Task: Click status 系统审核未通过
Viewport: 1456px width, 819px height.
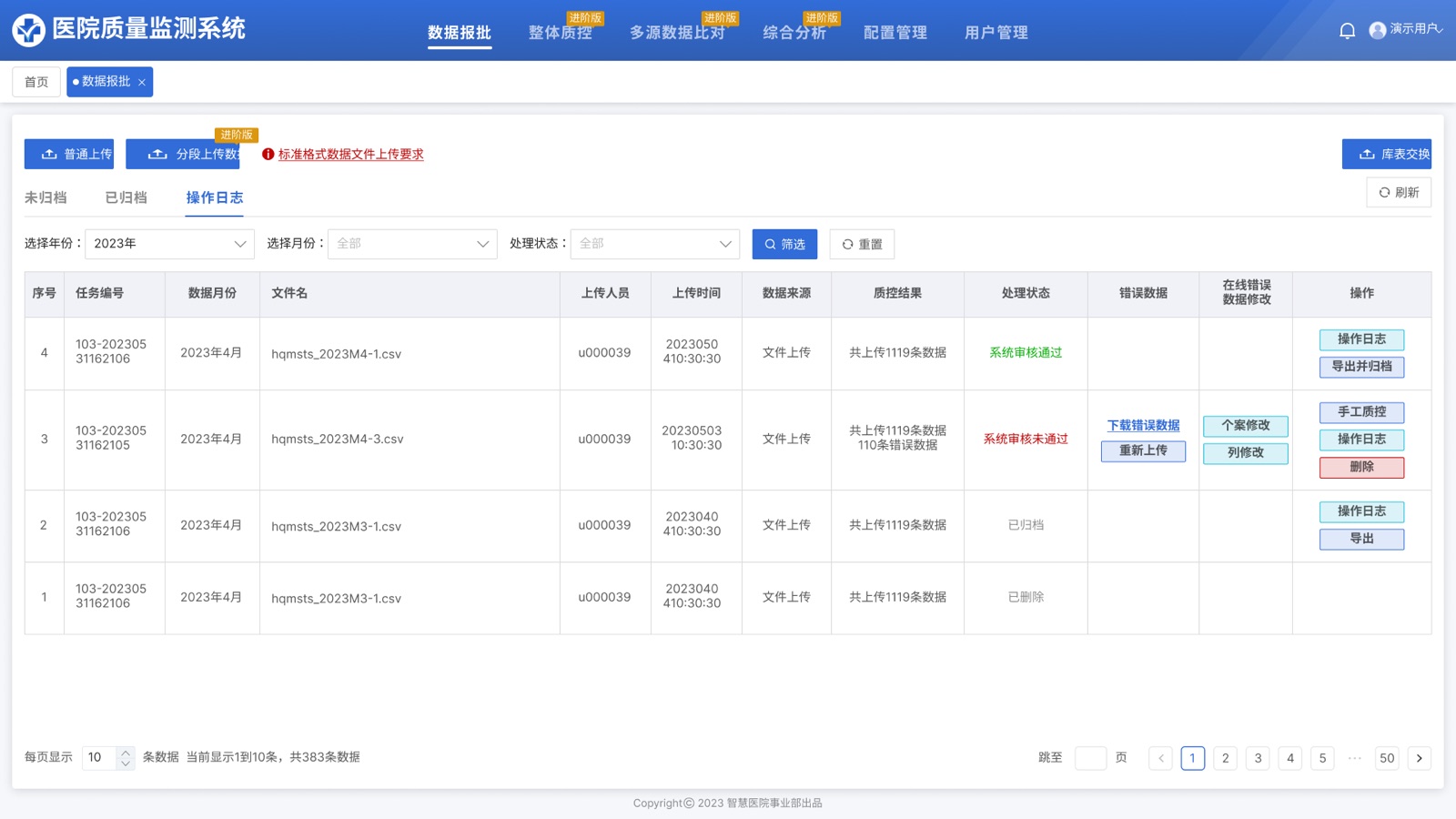Action: 1026,440
